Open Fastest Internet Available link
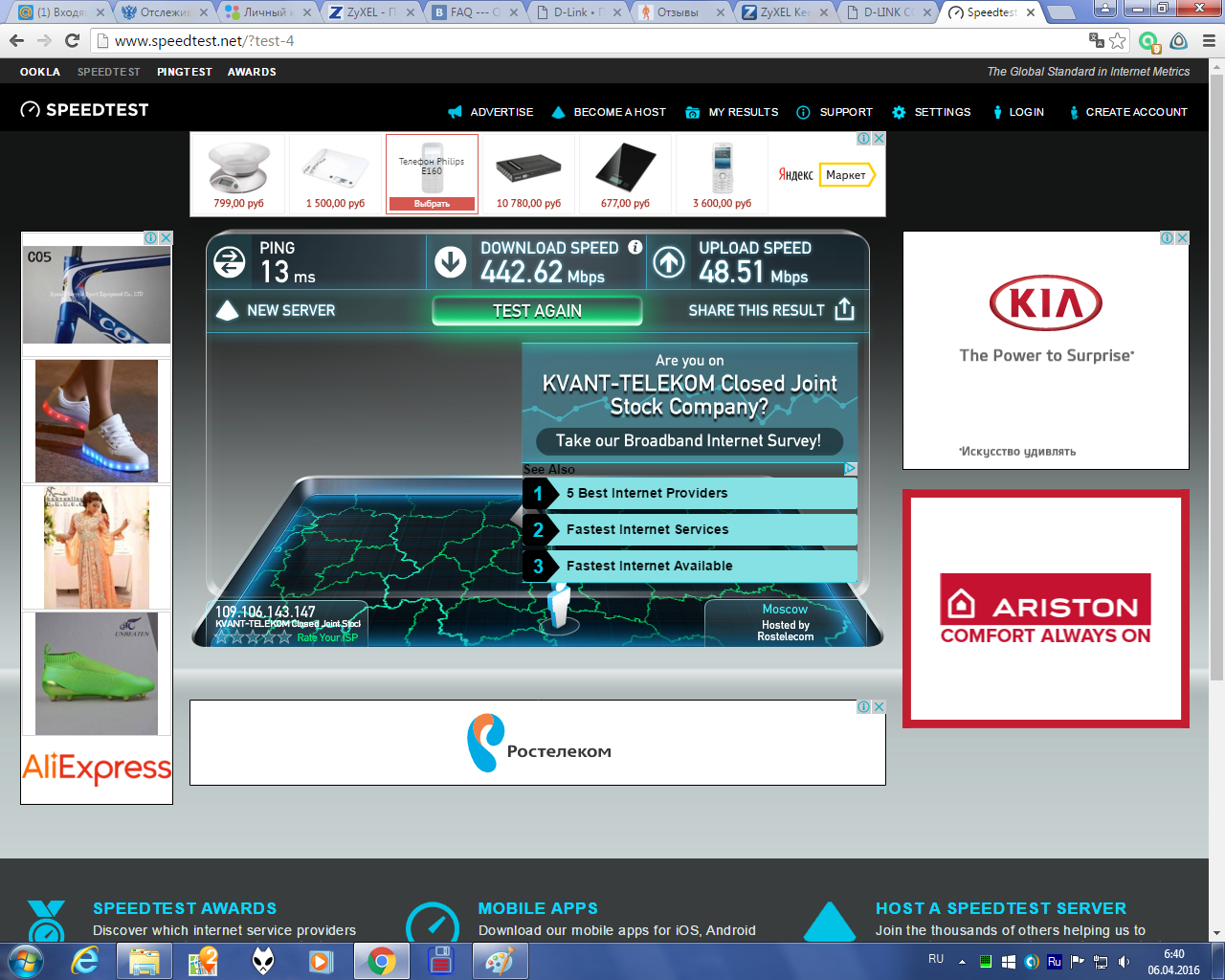Image resolution: width=1225 pixels, height=980 pixels. click(689, 566)
